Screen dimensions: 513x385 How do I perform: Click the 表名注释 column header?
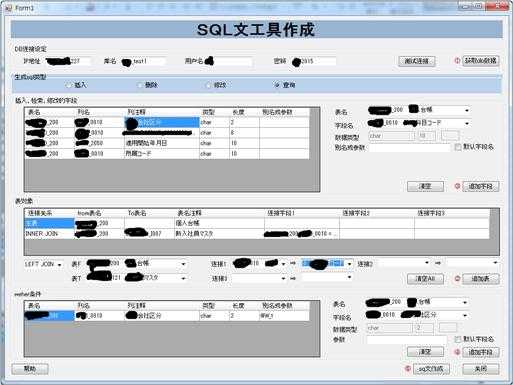pos(219,213)
